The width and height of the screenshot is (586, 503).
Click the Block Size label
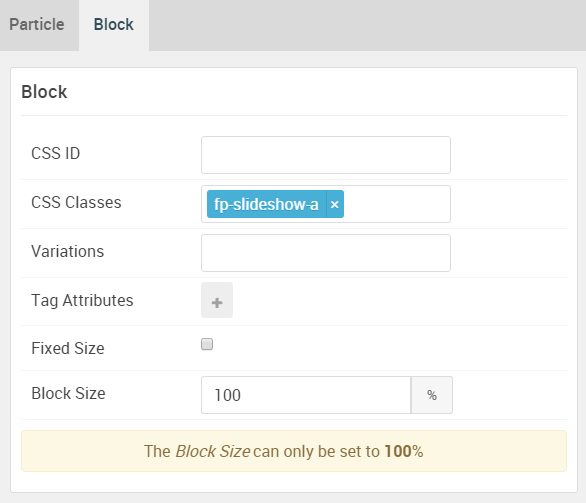[68, 393]
